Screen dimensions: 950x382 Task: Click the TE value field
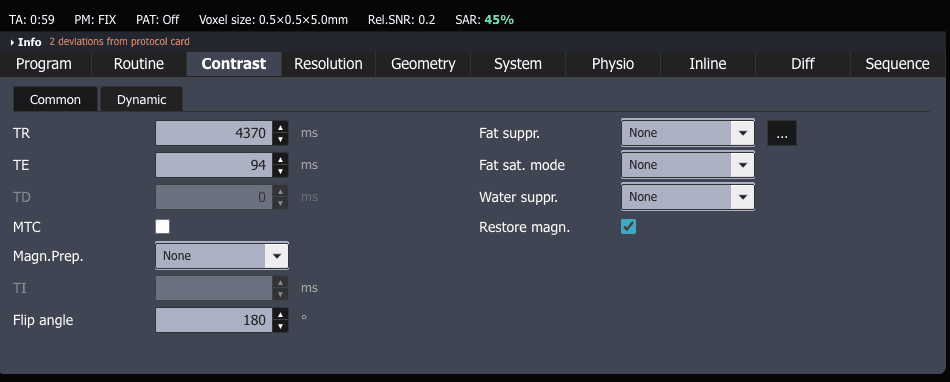[x=214, y=165]
